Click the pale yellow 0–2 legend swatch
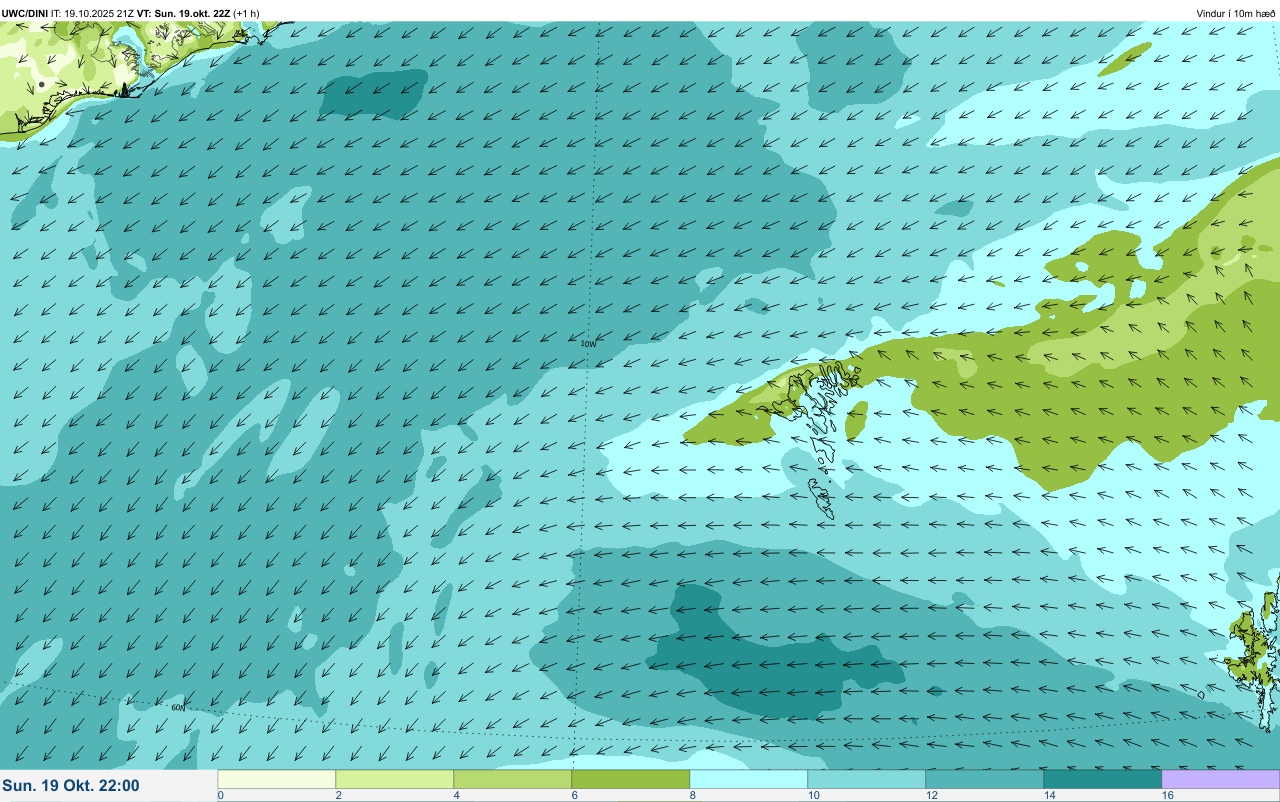The image size is (1280, 802). click(277, 779)
